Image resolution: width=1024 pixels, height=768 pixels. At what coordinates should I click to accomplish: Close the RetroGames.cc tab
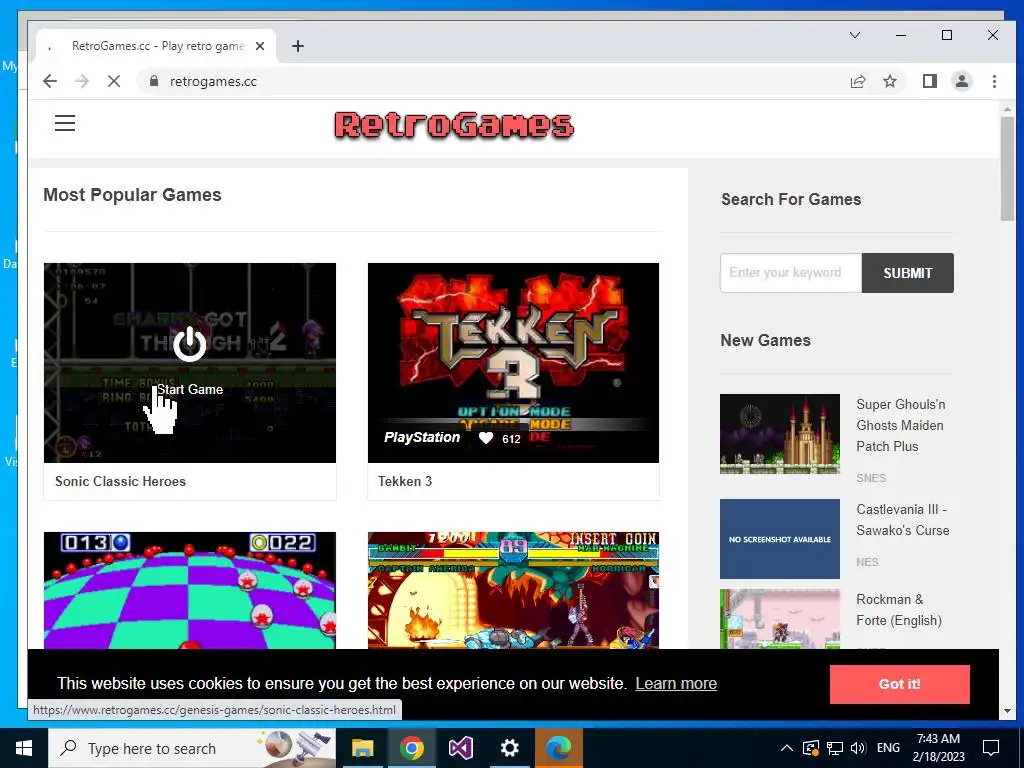pos(260,46)
